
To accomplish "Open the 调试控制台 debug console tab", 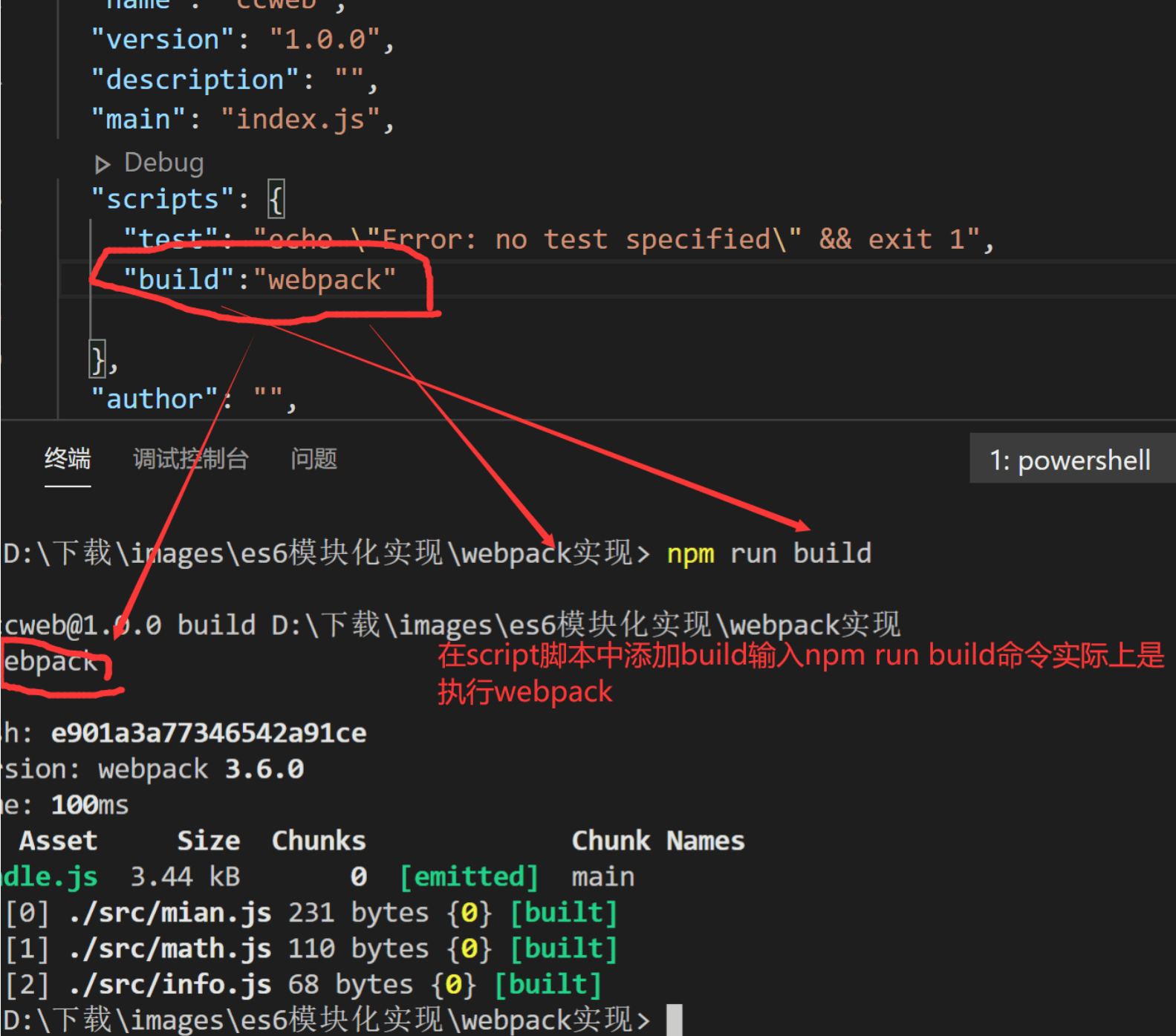I will coord(191,459).
